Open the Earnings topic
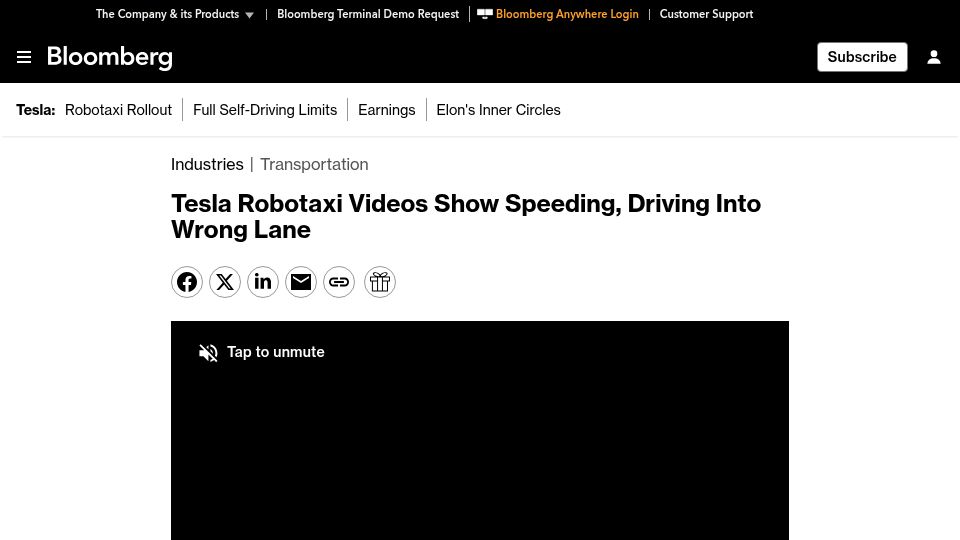Viewport: 960px width, 540px height. [386, 110]
